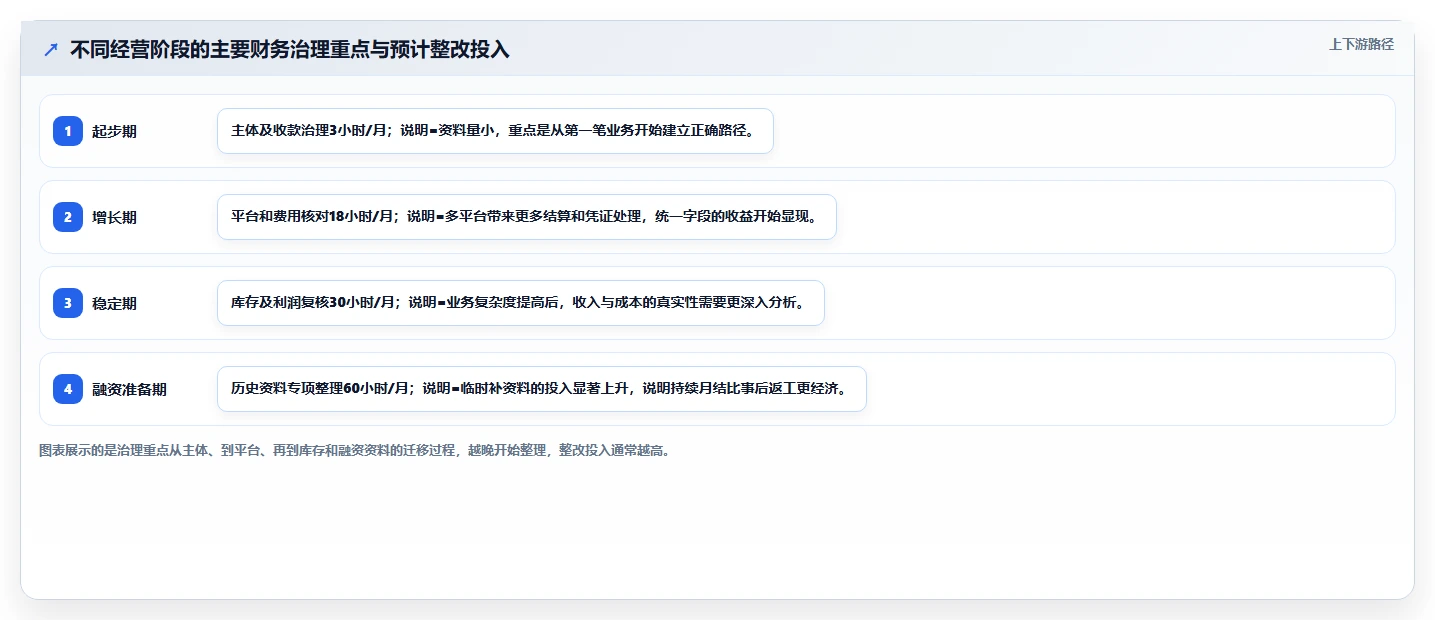Click the arrow icon beside the chart title
This screenshot has height=620, width=1435.
coord(51,49)
